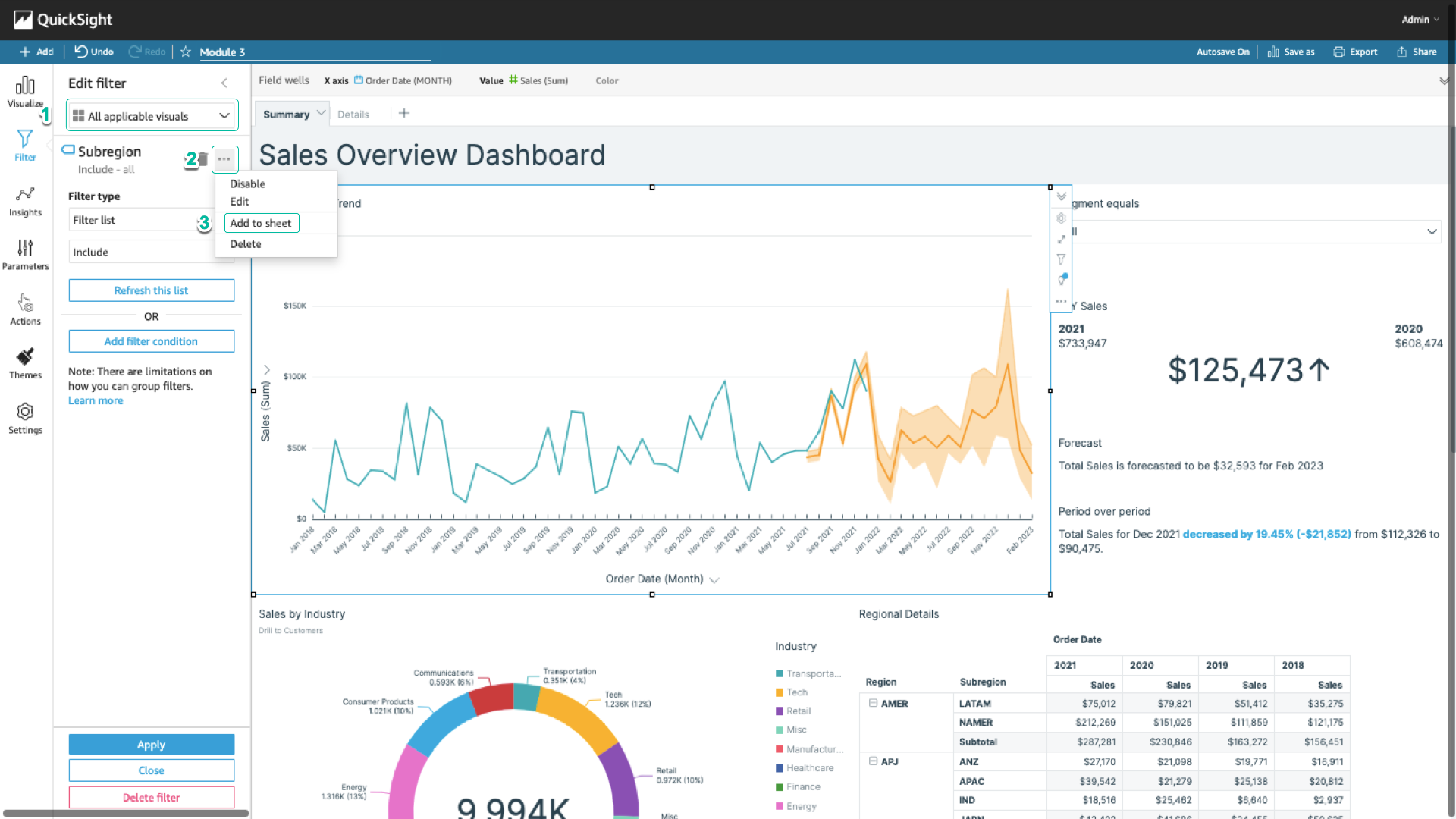
Task: Open the visual's filter funnel icon
Action: click(1061, 259)
